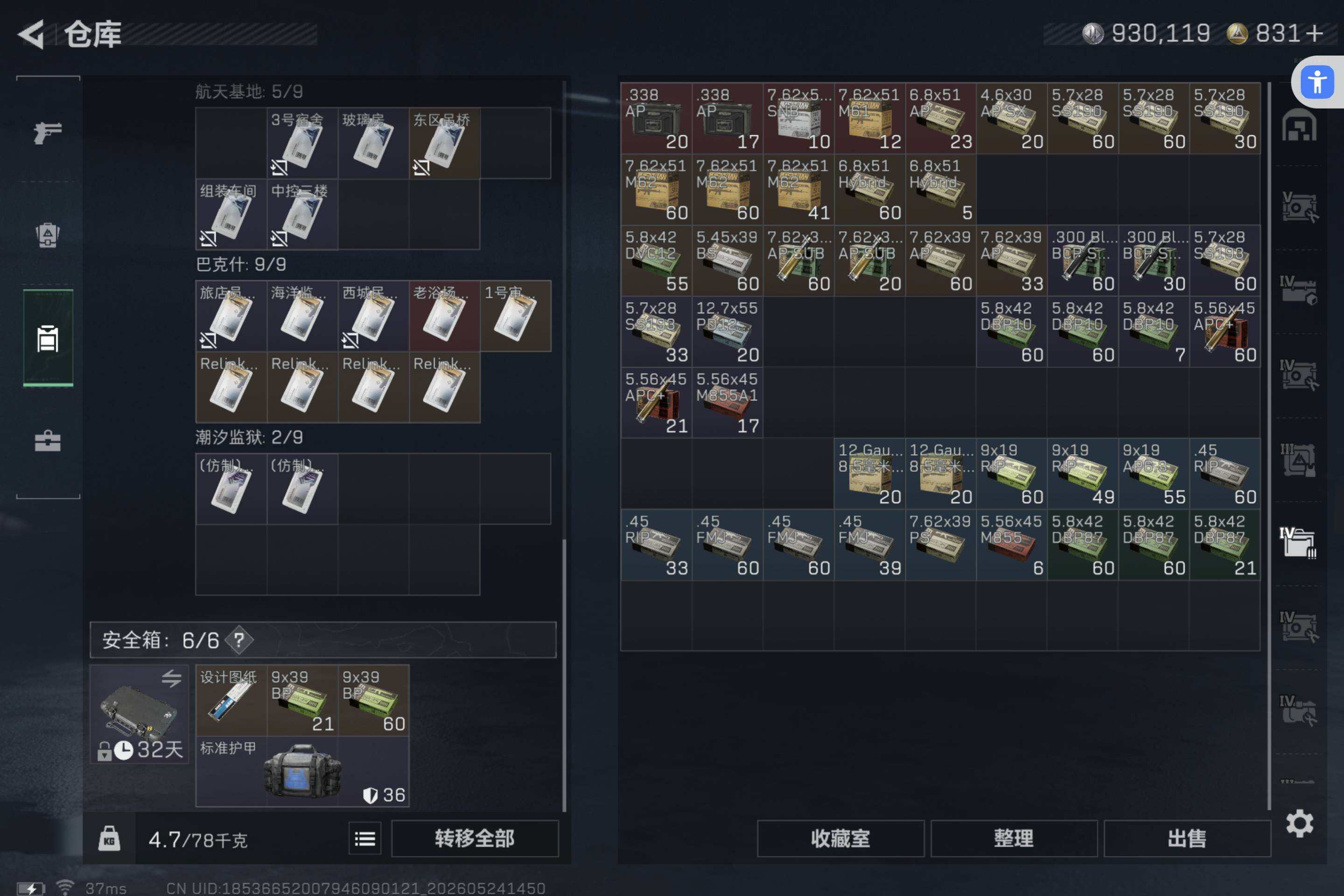The height and width of the screenshot is (896, 1344).
Task: Click the 整理 button to sort
Action: tap(1014, 838)
